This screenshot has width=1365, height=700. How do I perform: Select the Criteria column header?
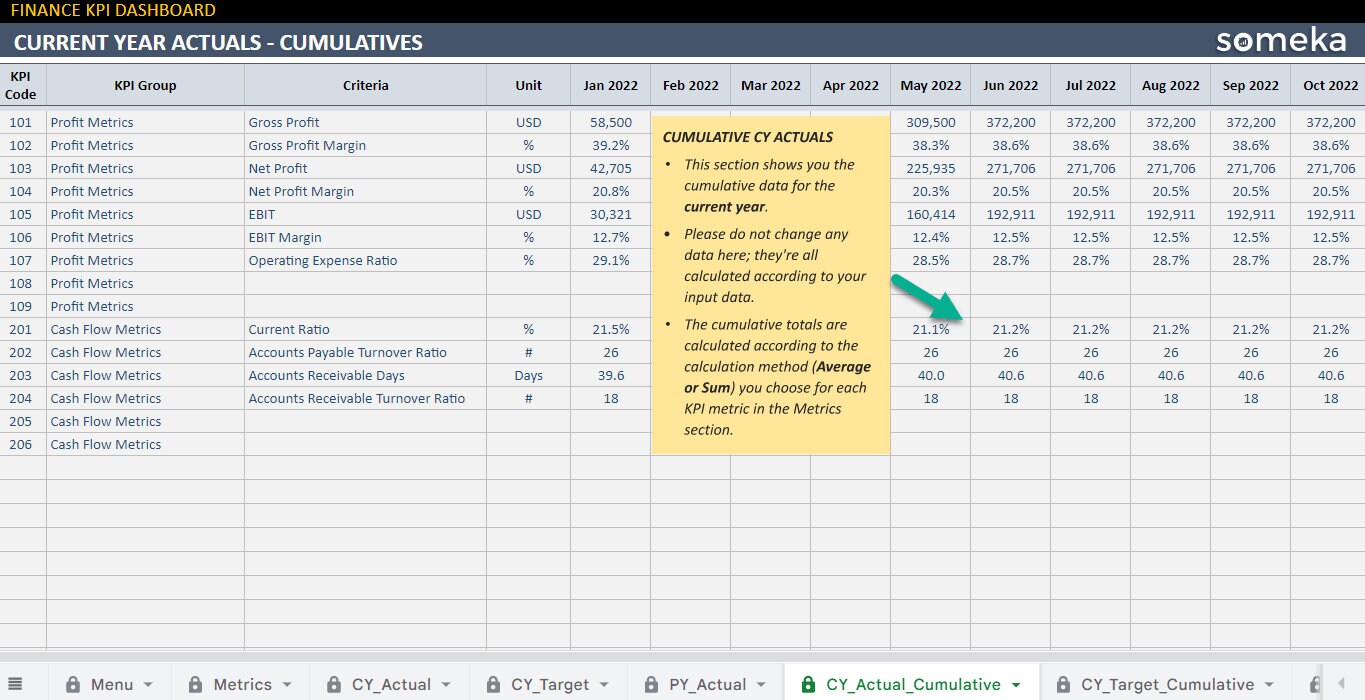[365, 85]
